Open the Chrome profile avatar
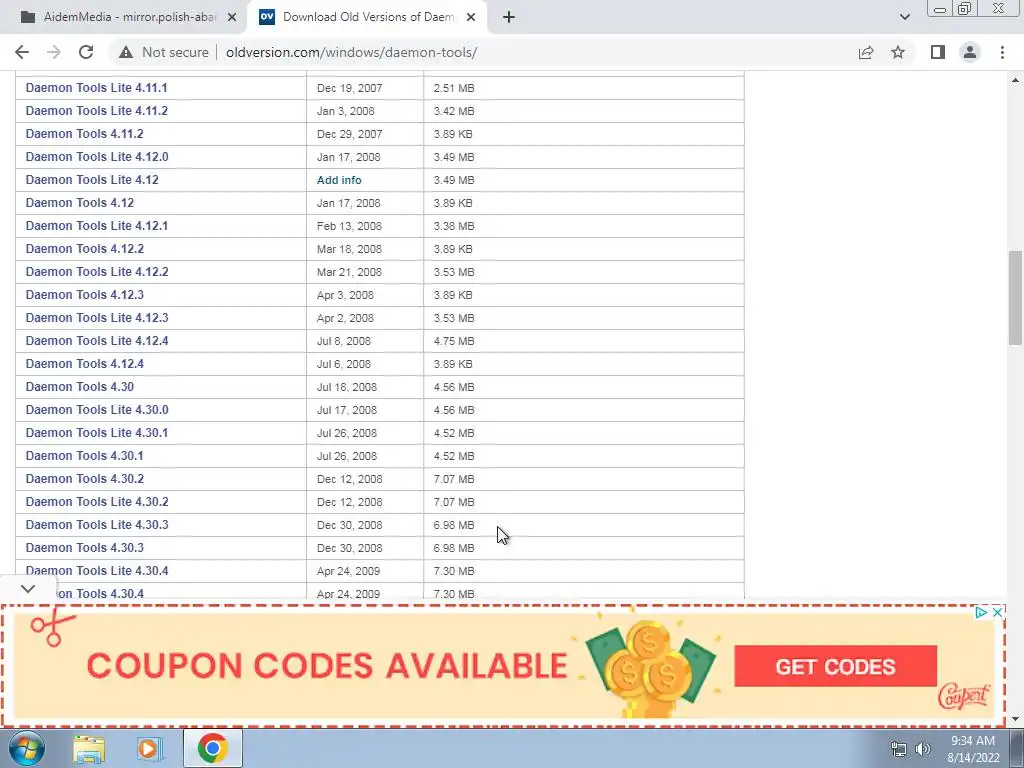The width and height of the screenshot is (1024, 768). [970, 52]
